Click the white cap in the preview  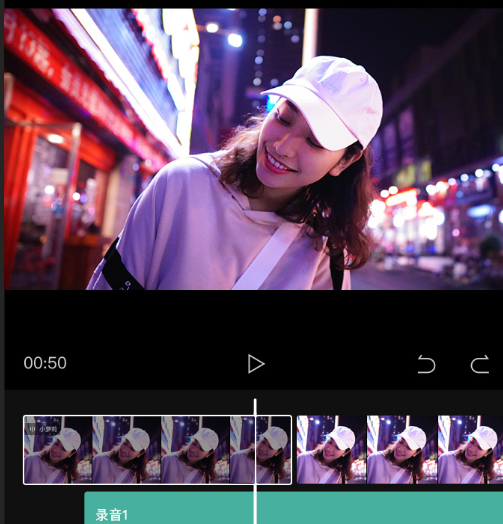[328, 100]
